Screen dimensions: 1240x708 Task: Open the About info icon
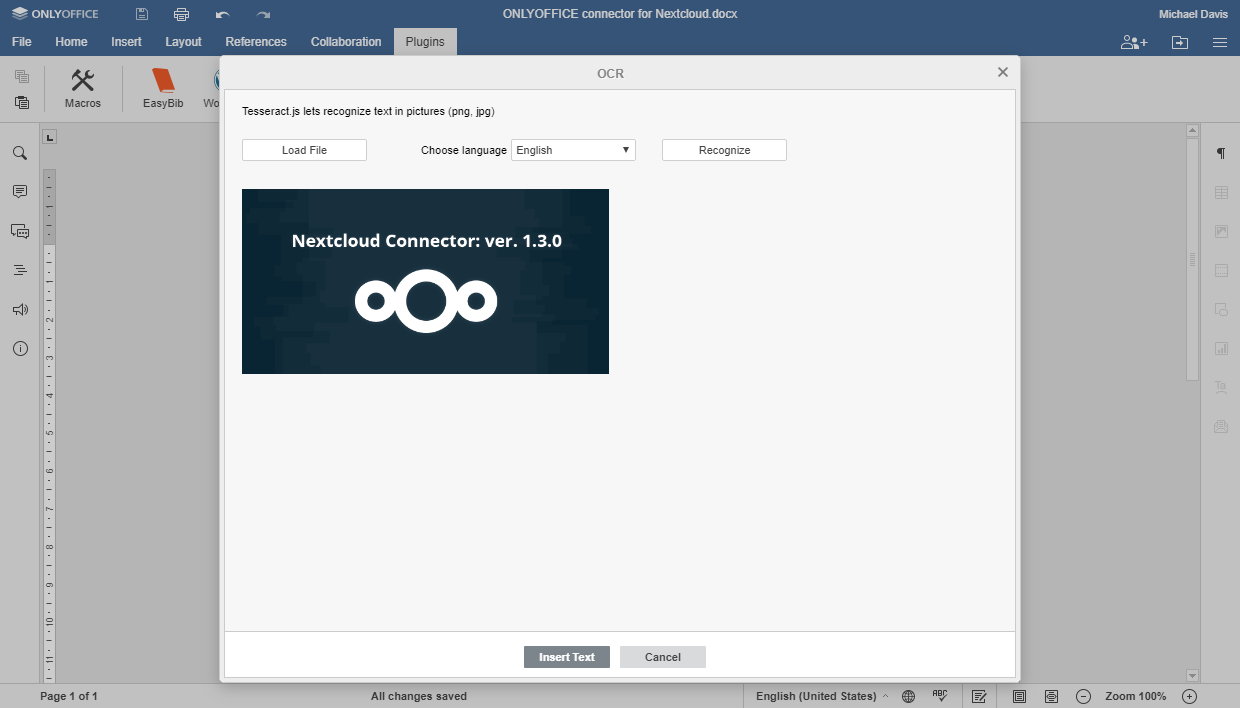pos(20,349)
